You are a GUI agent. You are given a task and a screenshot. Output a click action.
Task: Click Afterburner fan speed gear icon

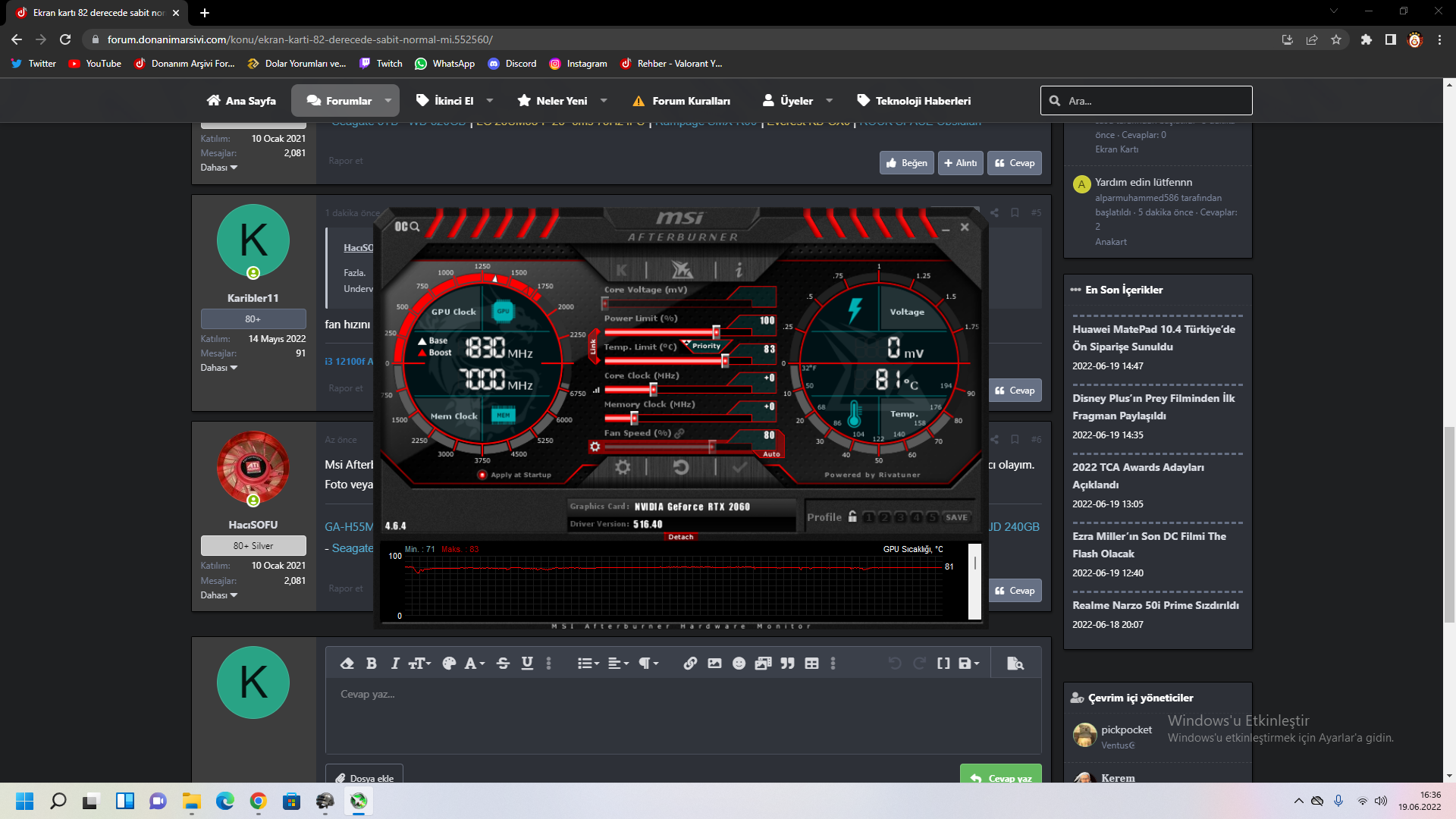click(x=595, y=447)
